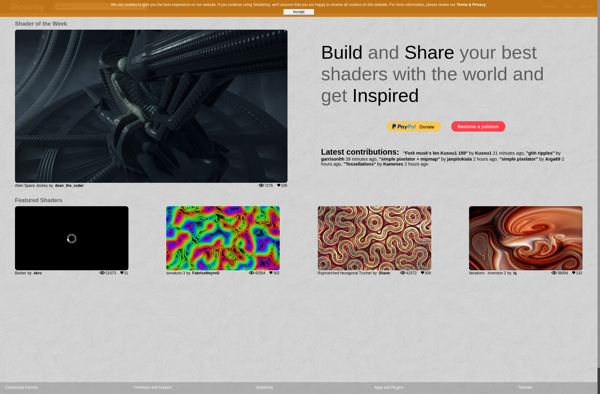Screen dimensions: 600x394
Task: Open Community Forums footer link
Action: click(x=21, y=387)
